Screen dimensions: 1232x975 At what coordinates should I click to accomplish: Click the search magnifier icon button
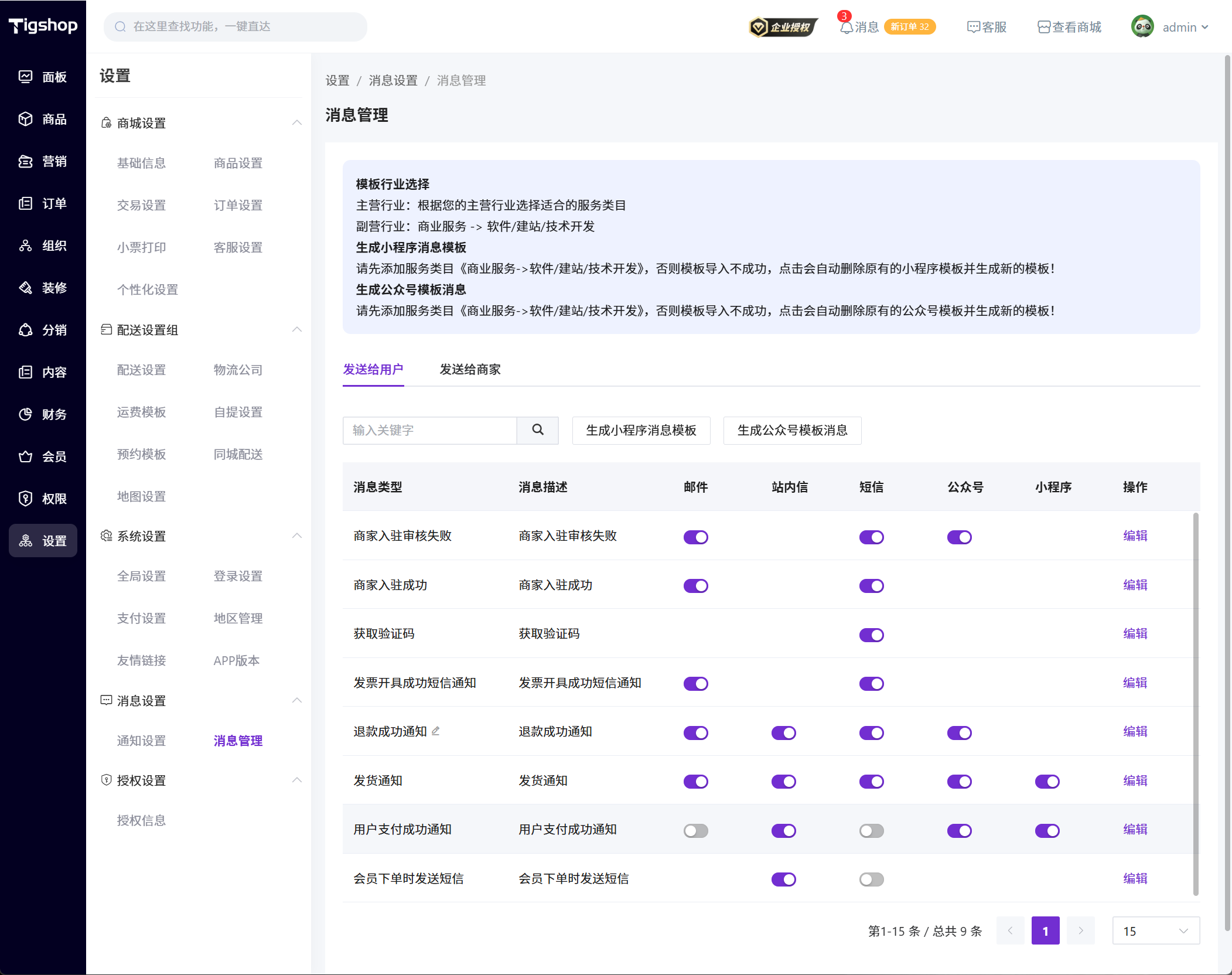(x=537, y=430)
